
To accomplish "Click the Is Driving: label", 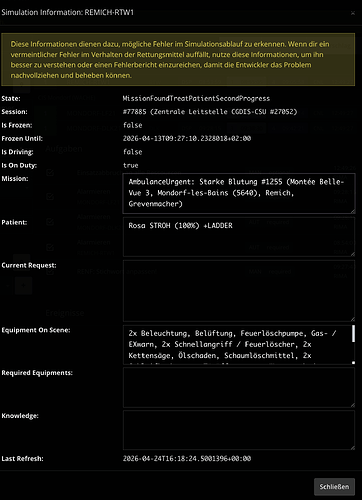I will [17, 152].
